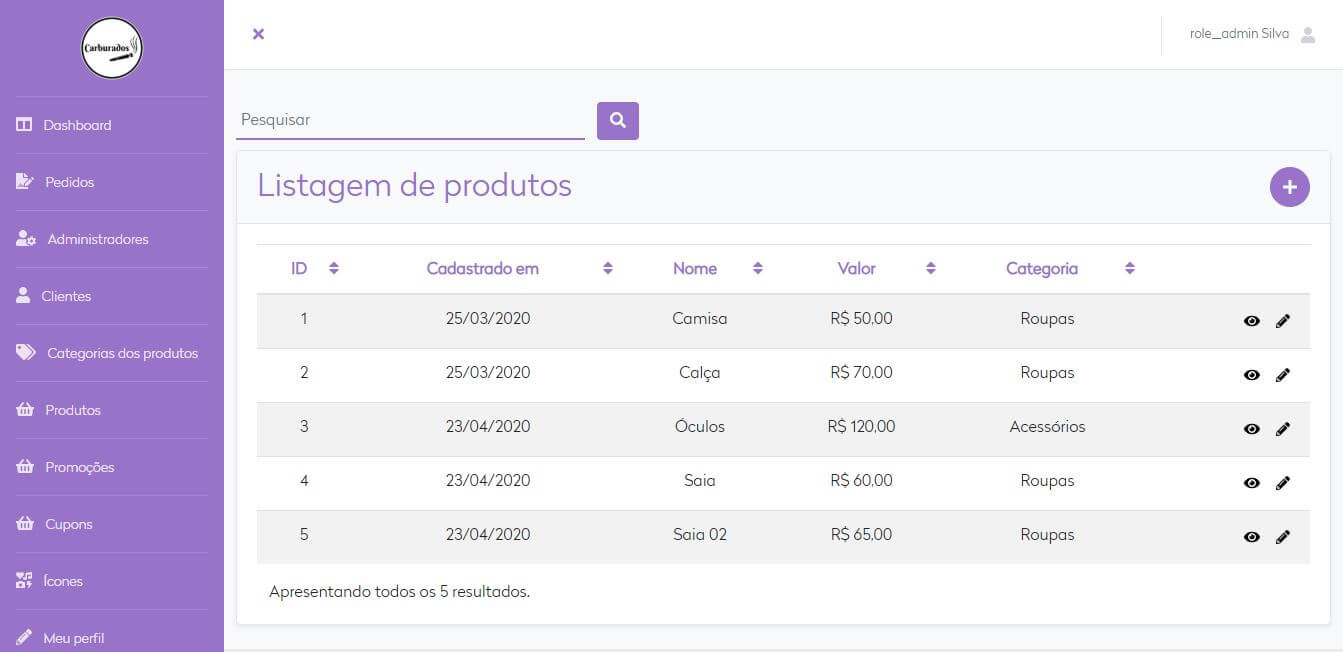Open Pedidos in the sidebar

(69, 182)
